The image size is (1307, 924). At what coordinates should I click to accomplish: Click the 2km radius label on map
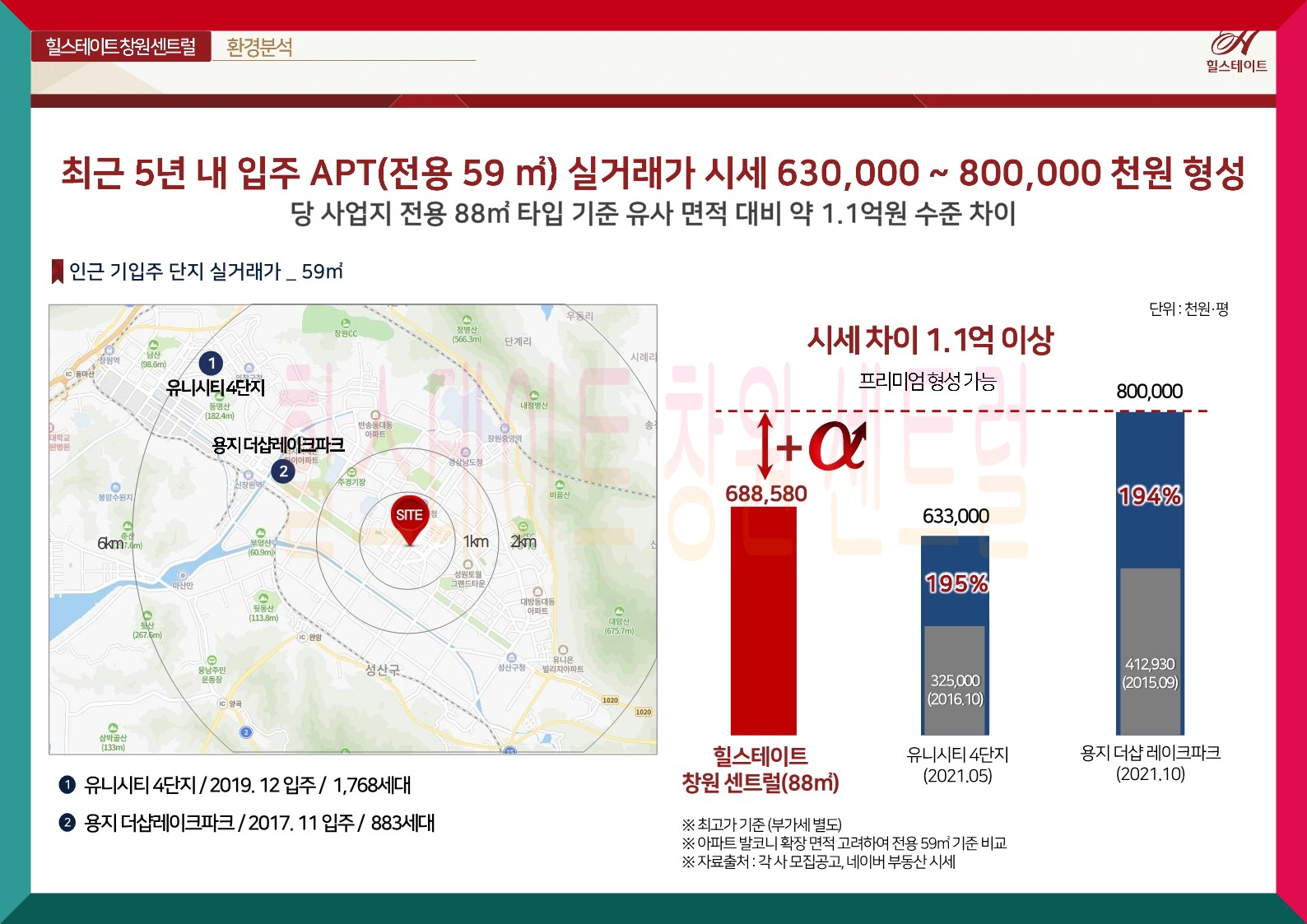523,541
